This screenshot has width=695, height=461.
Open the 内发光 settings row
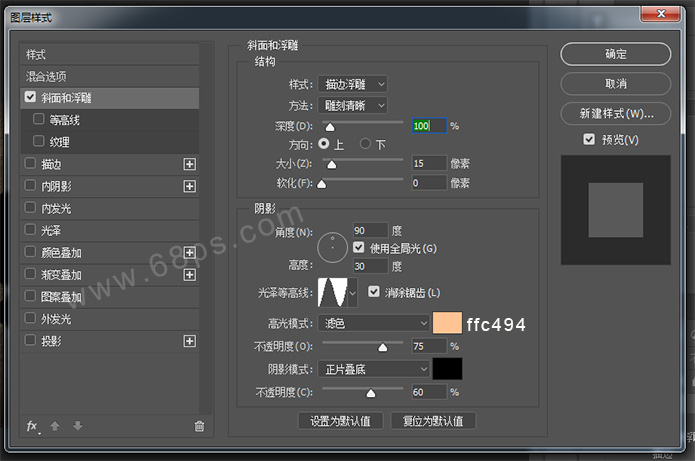(109, 208)
